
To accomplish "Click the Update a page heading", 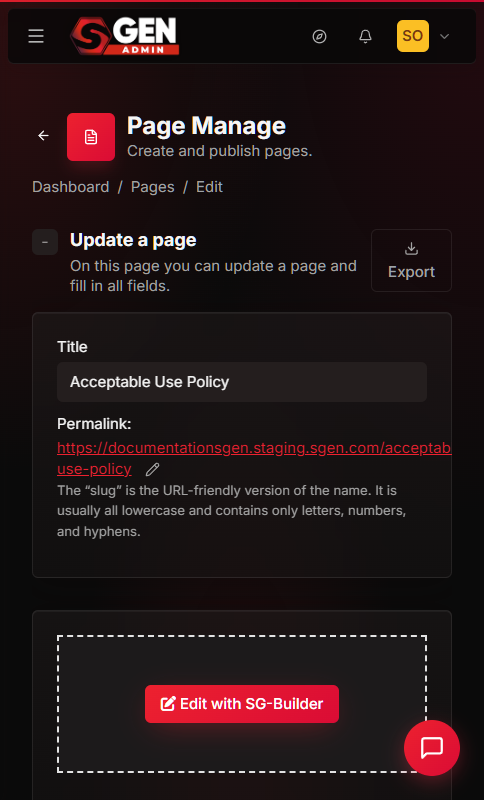I will [133, 240].
